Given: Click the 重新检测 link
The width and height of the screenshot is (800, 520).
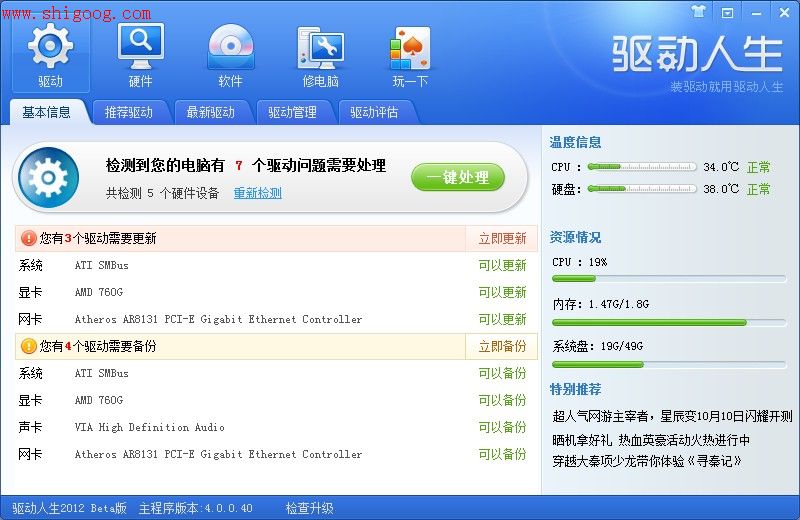Looking at the screenshot, I should click(258, 193).
